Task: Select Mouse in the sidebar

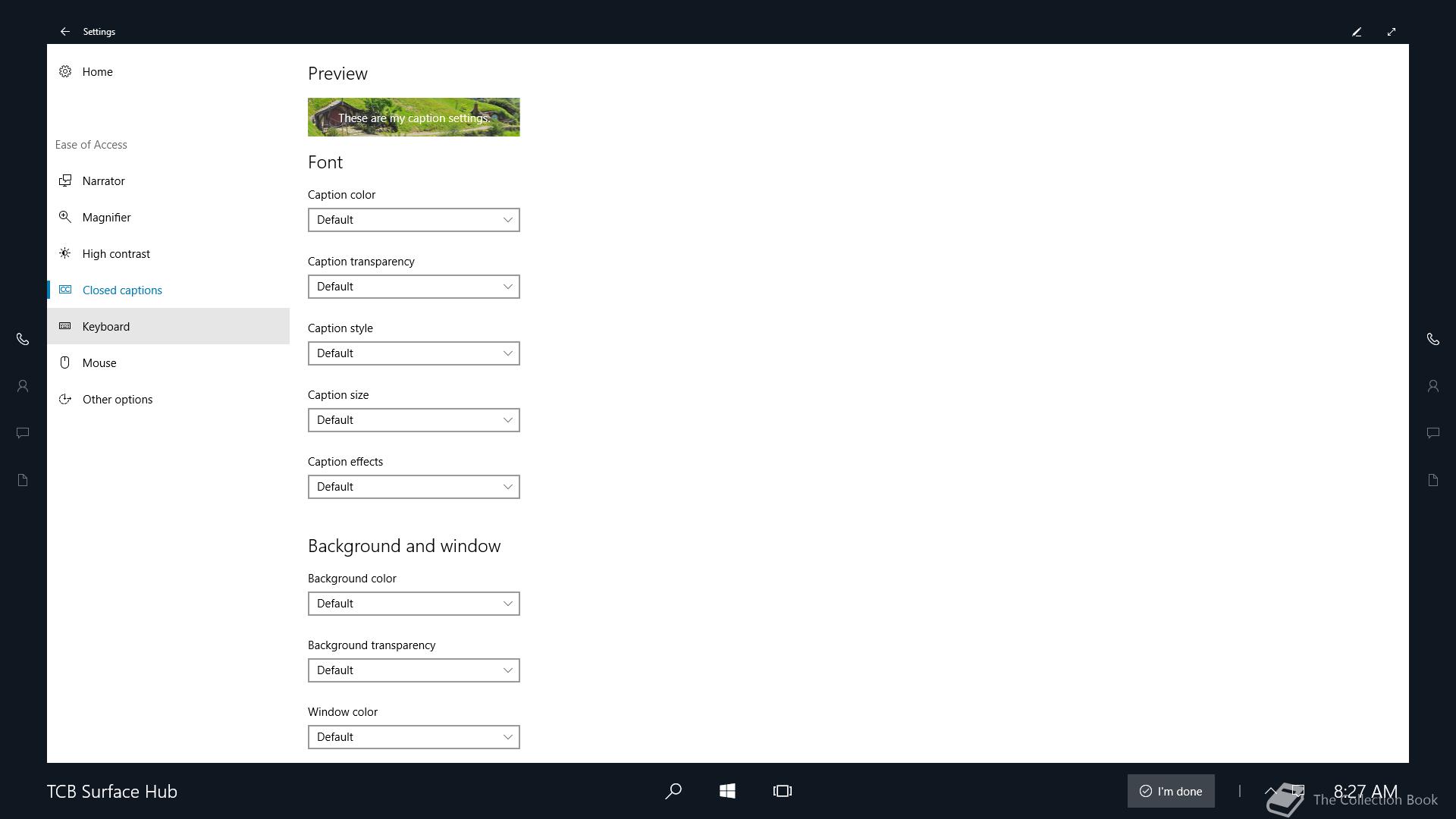Action: pos(168,362)
